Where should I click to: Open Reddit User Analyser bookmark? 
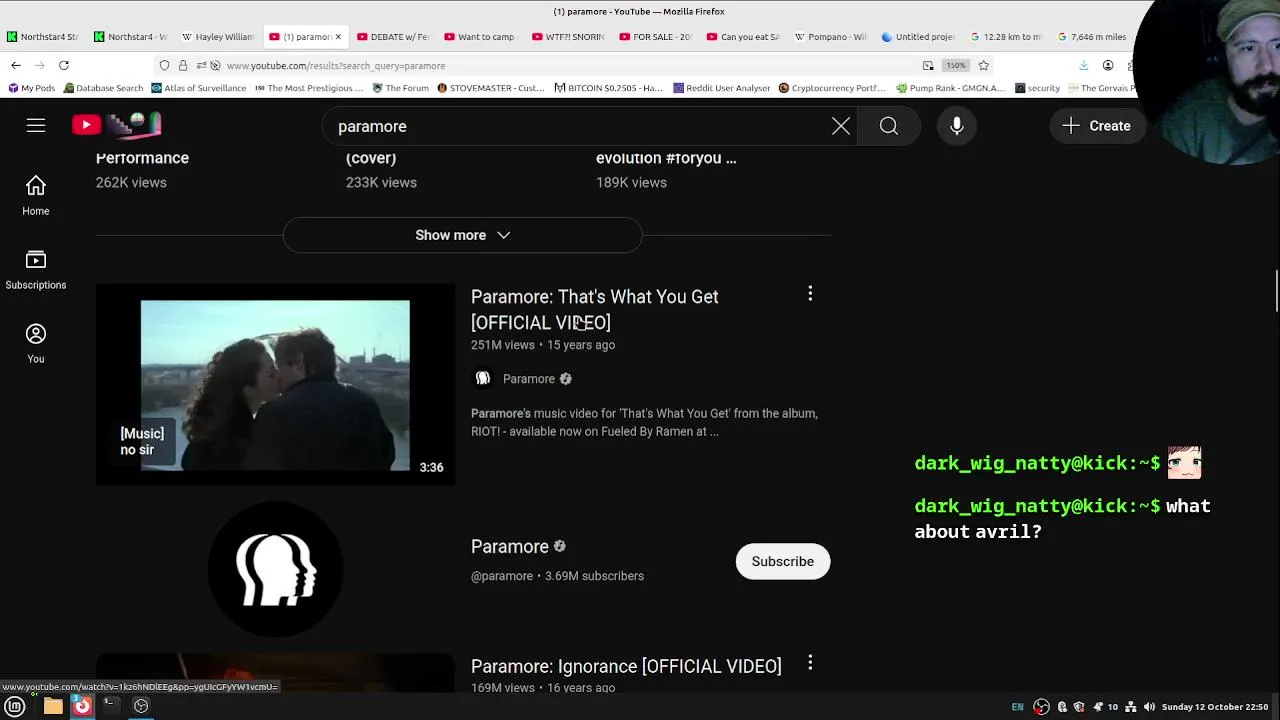(x=722, y=88)
